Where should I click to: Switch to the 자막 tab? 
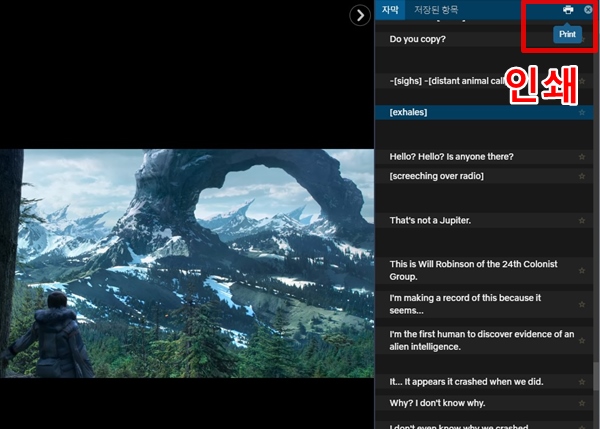(x=390, y=10)
